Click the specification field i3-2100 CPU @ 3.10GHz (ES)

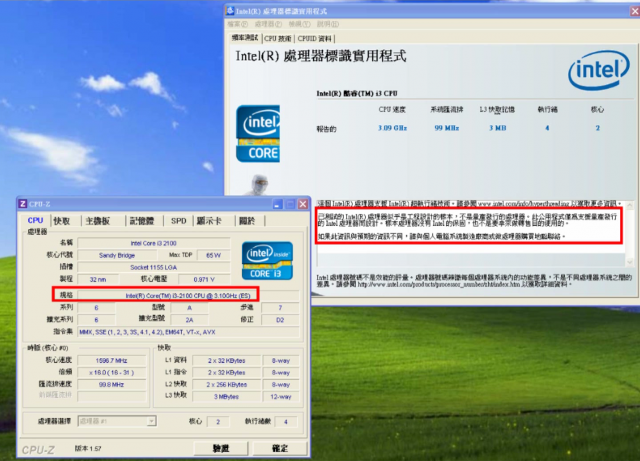pyautogui.click(x=188, y=295)
